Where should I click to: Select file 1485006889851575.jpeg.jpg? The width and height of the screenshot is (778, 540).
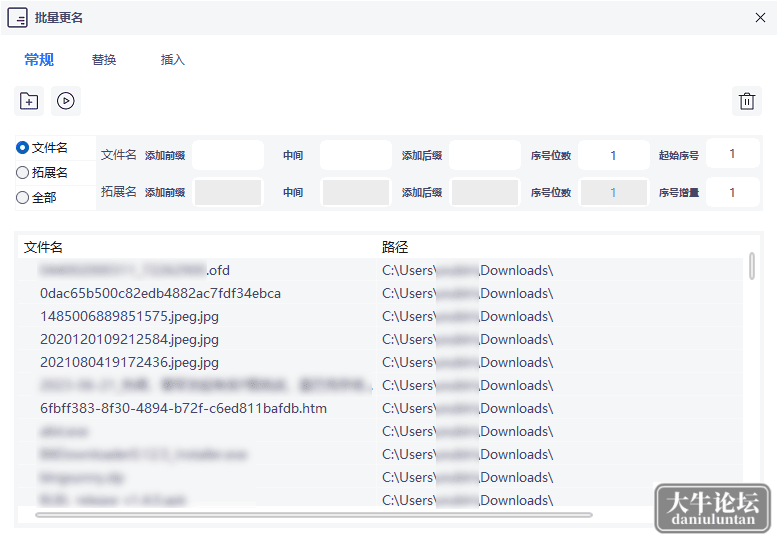pos(130,316)
